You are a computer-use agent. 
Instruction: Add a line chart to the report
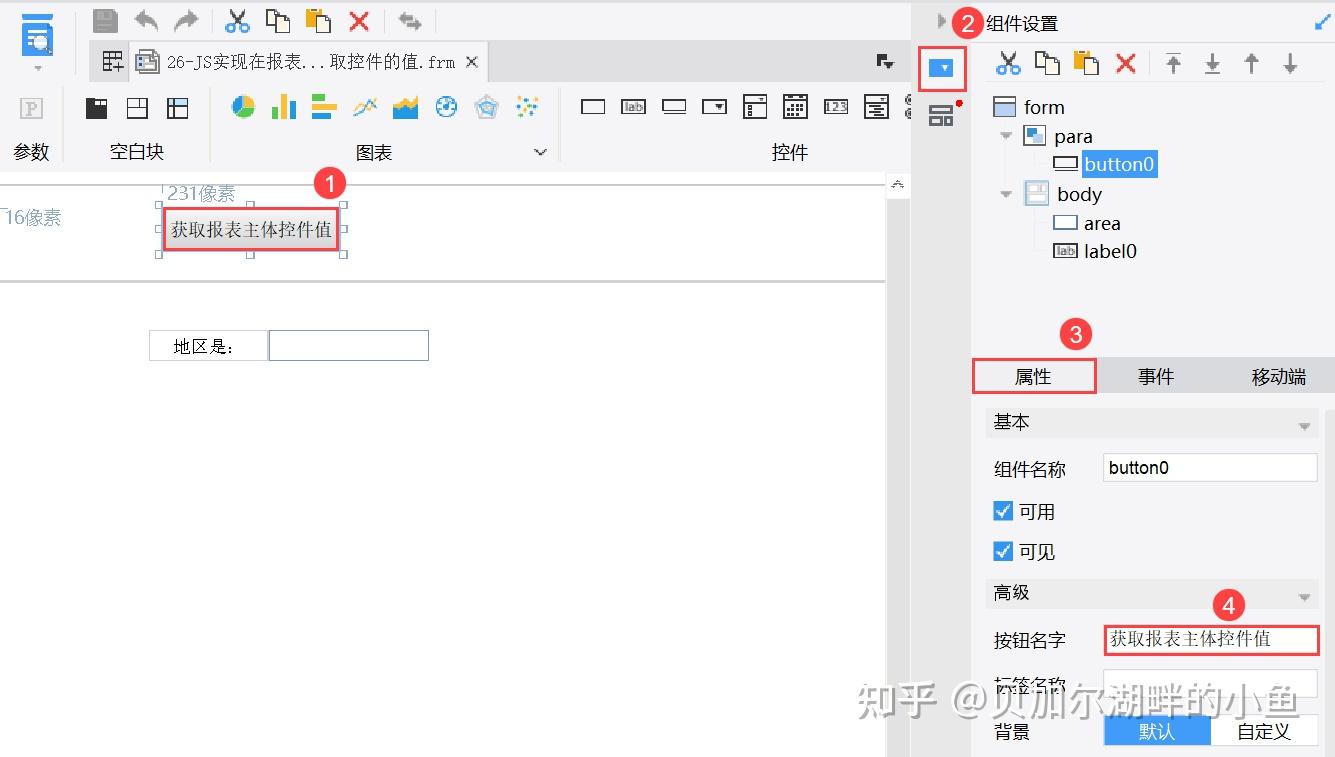366,106
